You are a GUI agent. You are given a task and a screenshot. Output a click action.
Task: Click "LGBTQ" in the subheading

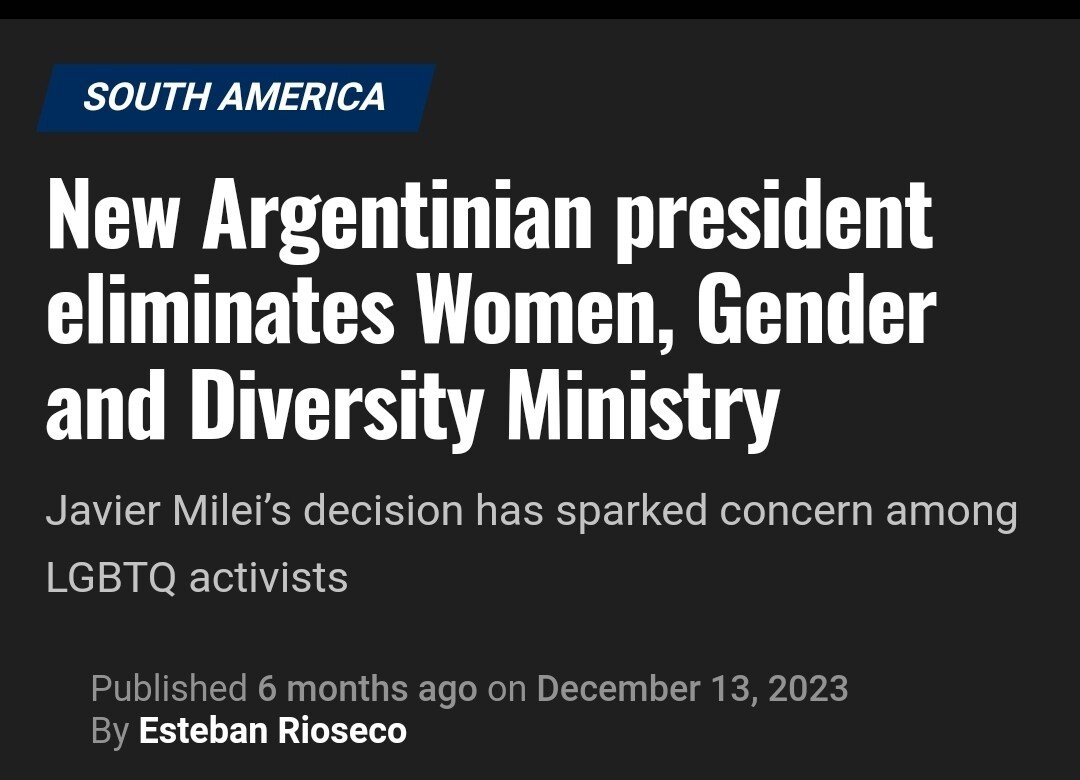[111, 578]
